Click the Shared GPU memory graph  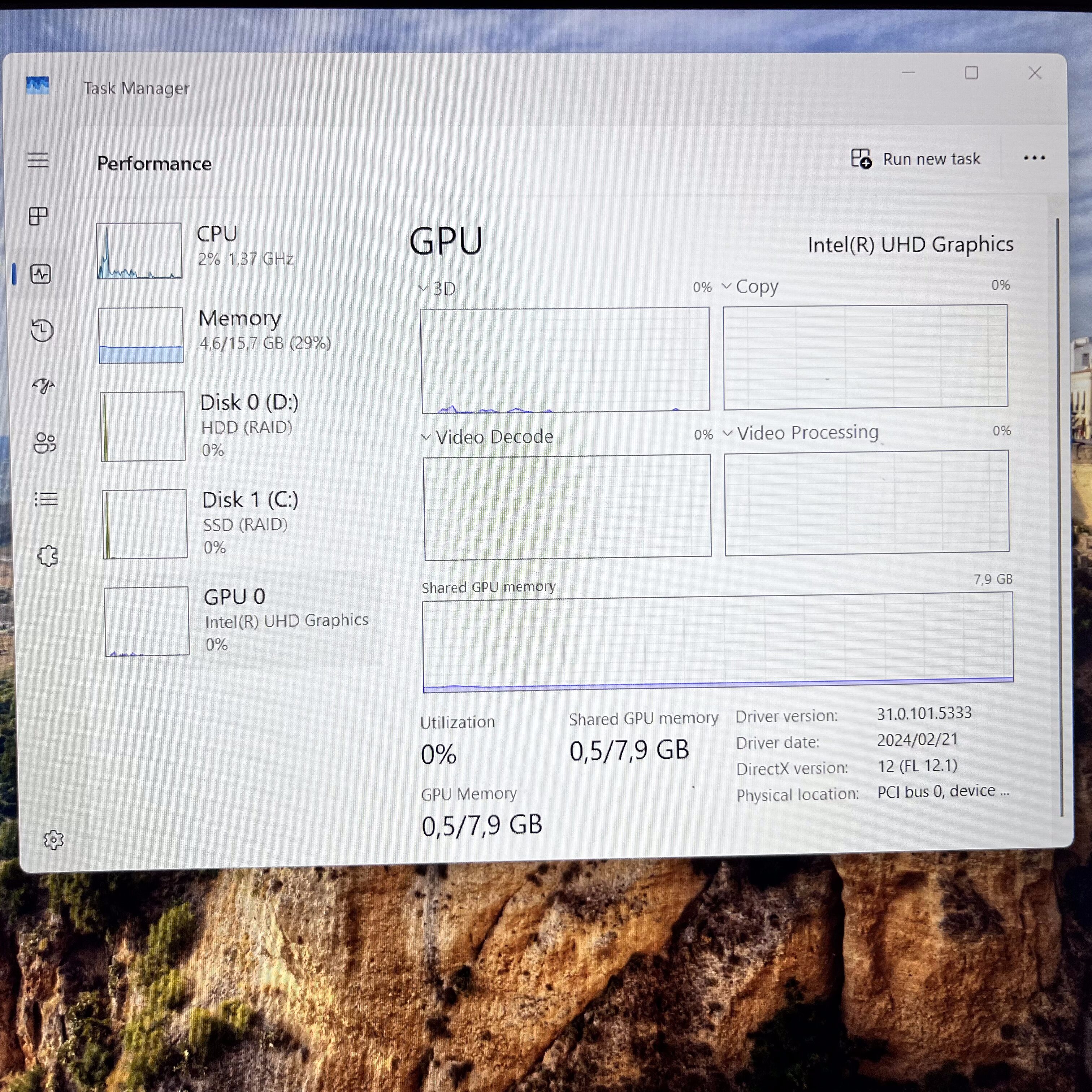click(x=718, y=642)
